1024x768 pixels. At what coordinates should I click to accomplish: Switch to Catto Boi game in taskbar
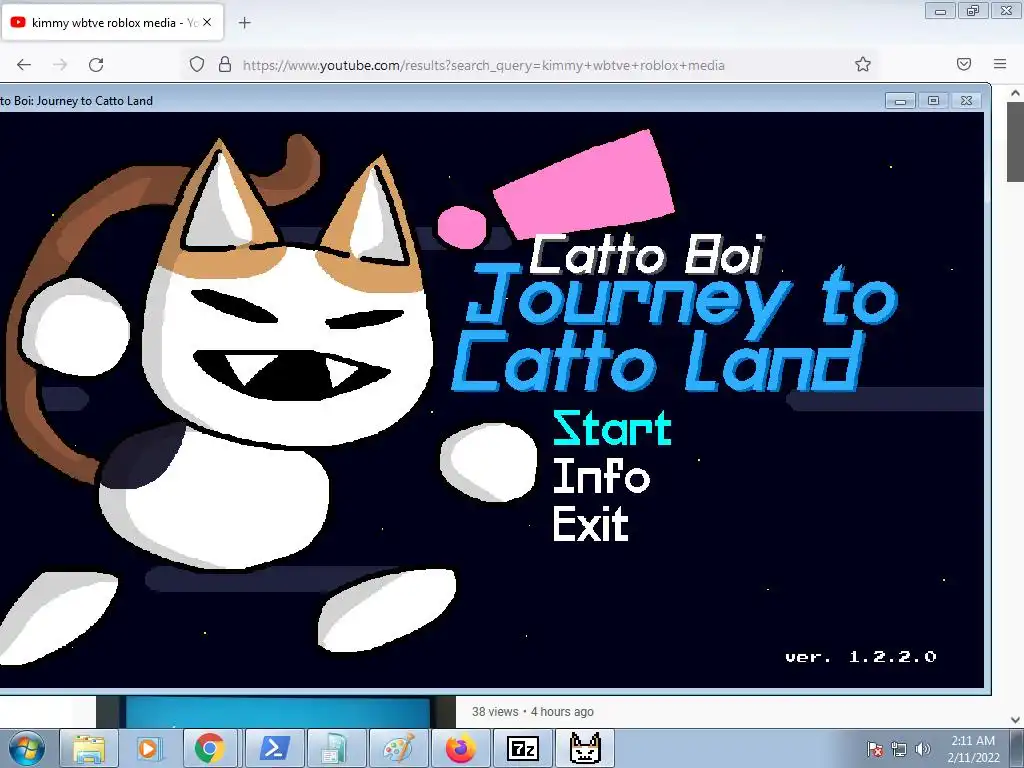click(585, 748)
